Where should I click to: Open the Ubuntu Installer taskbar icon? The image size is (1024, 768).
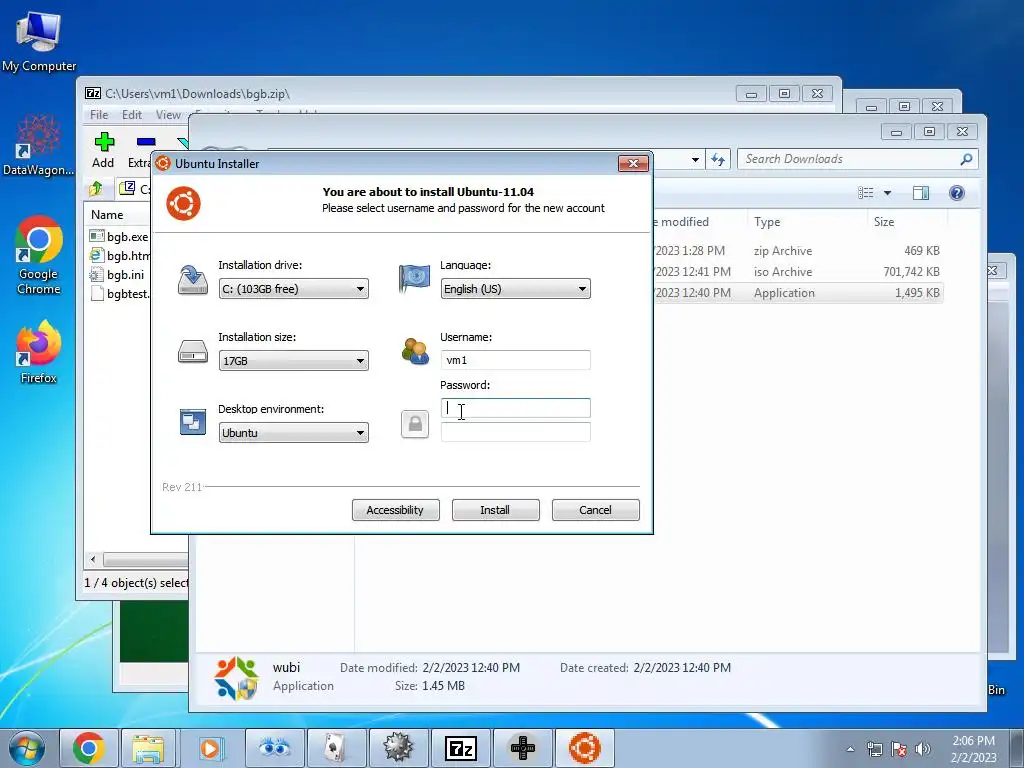(584, 748)
